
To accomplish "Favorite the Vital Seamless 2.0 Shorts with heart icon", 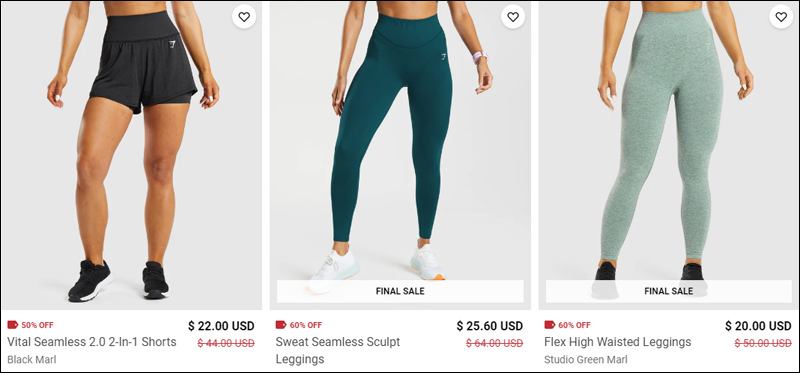I will (244, 17).
